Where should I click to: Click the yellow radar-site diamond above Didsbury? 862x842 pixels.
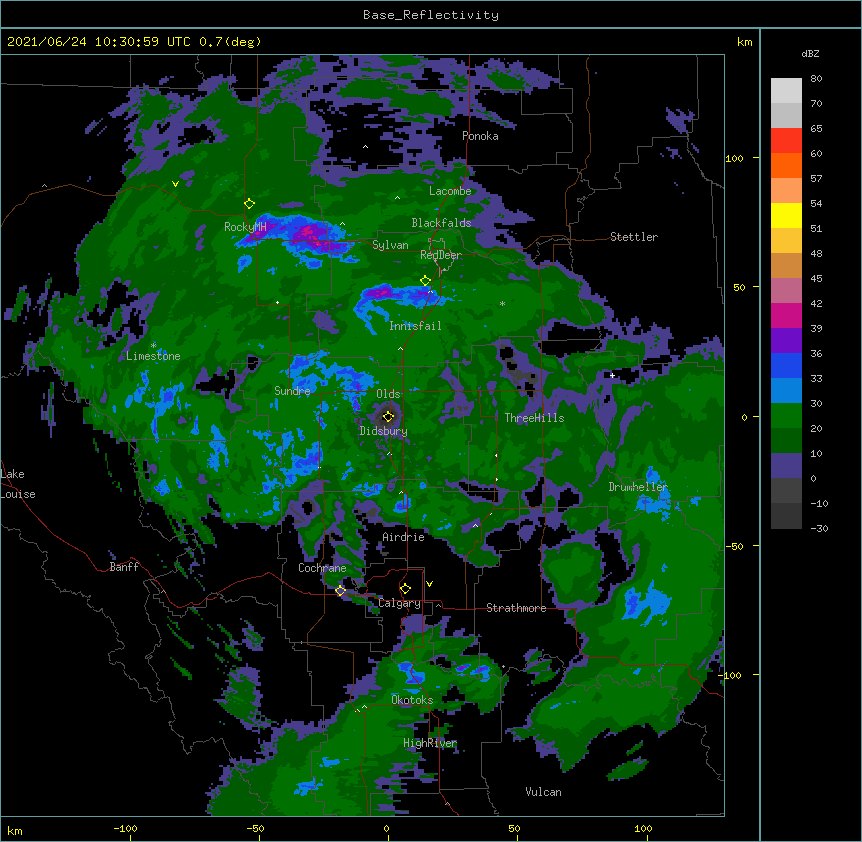(388, 417)
